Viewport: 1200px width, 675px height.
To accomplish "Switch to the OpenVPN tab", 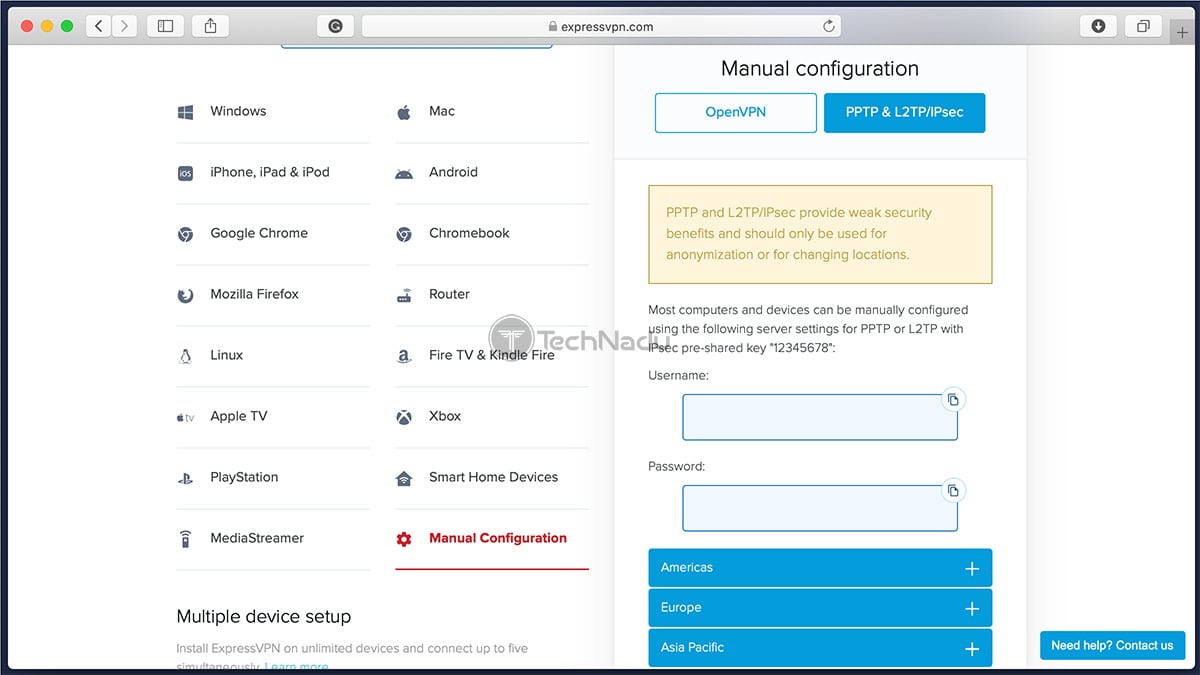I will click(x=736, y=112).
